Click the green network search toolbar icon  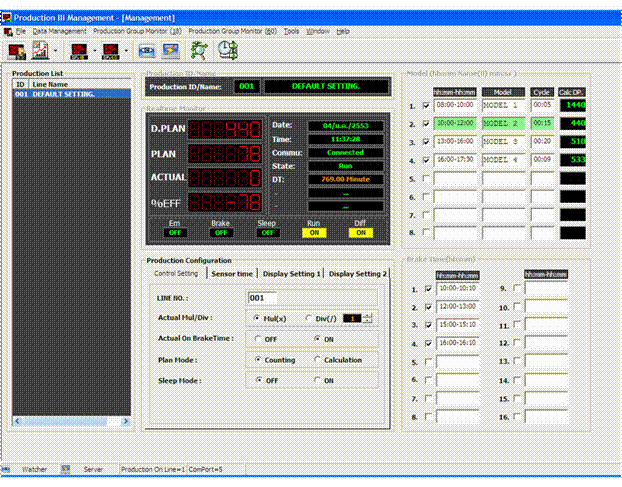tap(199, 49)
